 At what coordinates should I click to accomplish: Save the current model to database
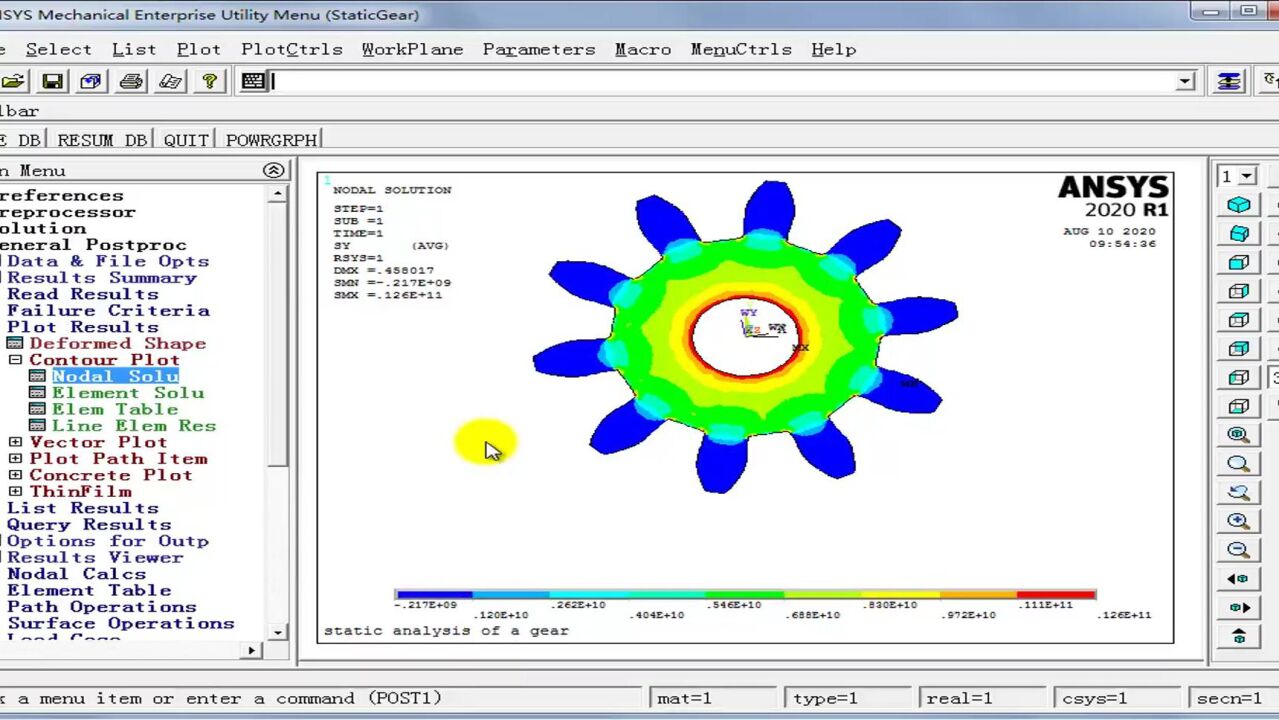click(x=52, y=81)
